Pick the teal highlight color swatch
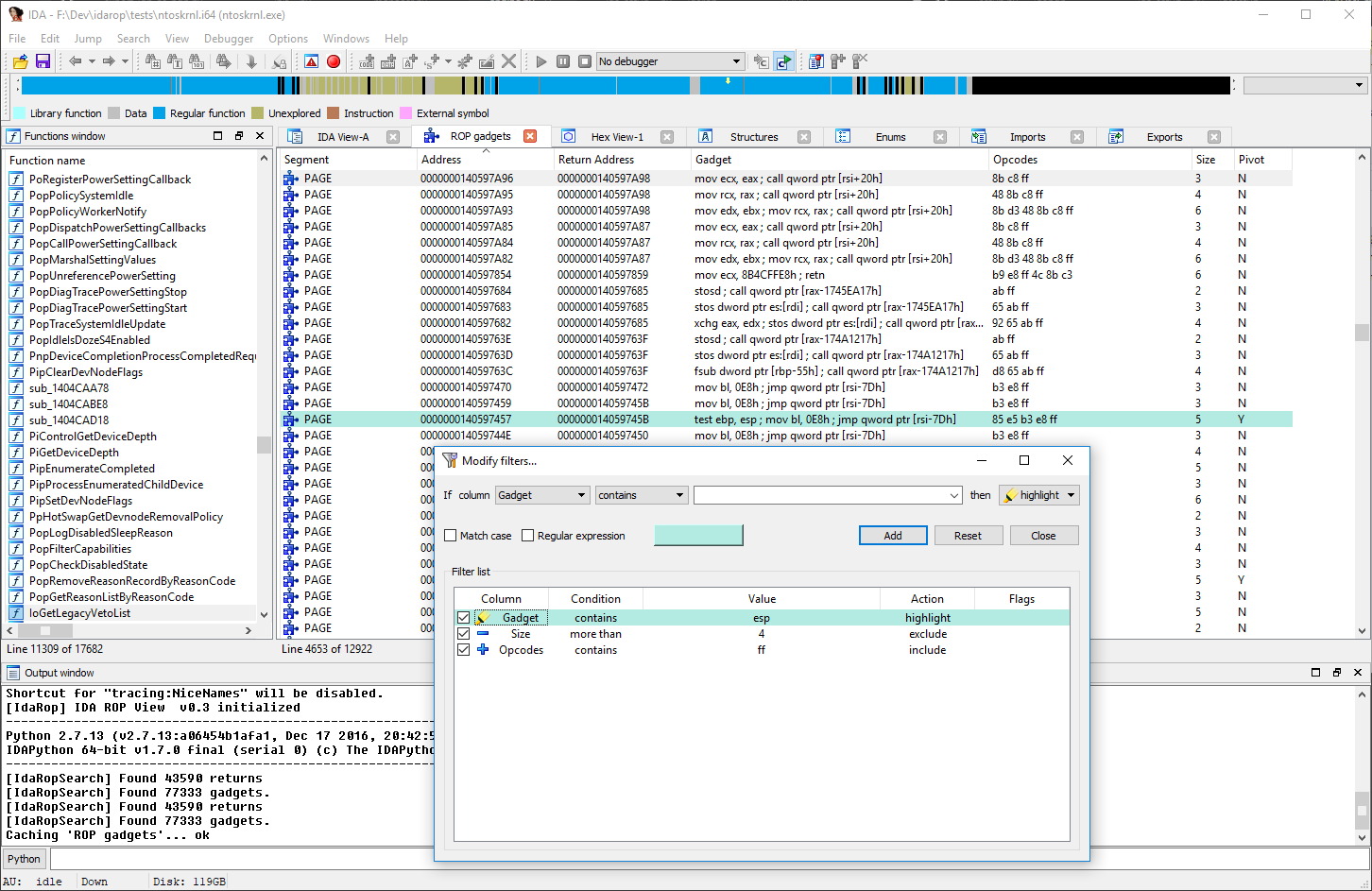The height and width of the screenshot is (891, 1372). [x=698, y=536]
